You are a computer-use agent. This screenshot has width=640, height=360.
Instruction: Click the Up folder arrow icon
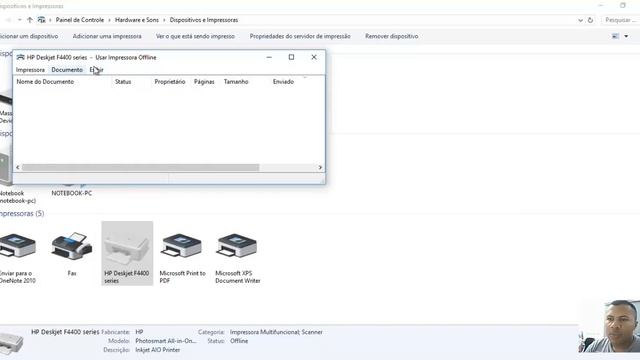[29, 20]
